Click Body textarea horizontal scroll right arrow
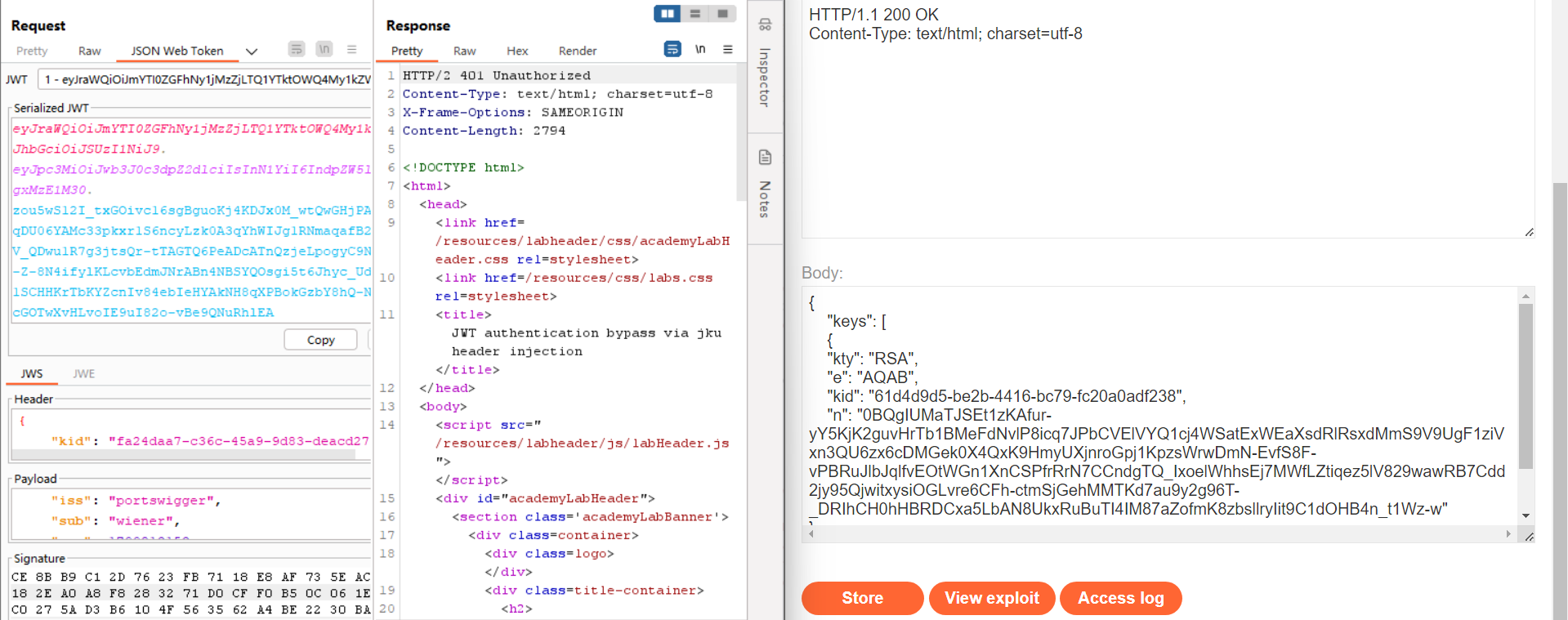This screenshot has width=1568, height=620. click(x=1508, y=534)
